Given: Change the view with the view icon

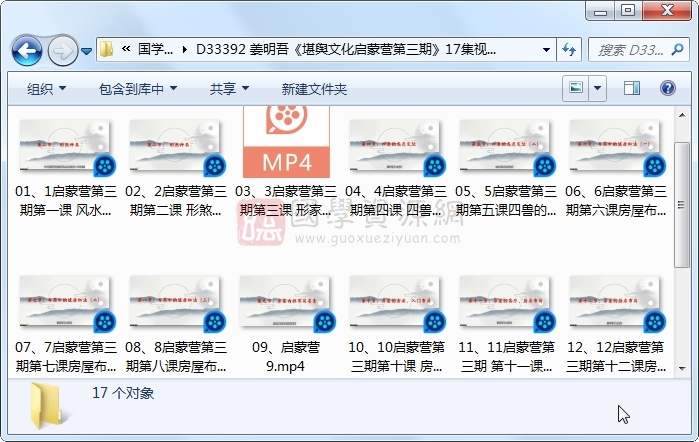Looking at the screenshot, I should pos(576,88).
